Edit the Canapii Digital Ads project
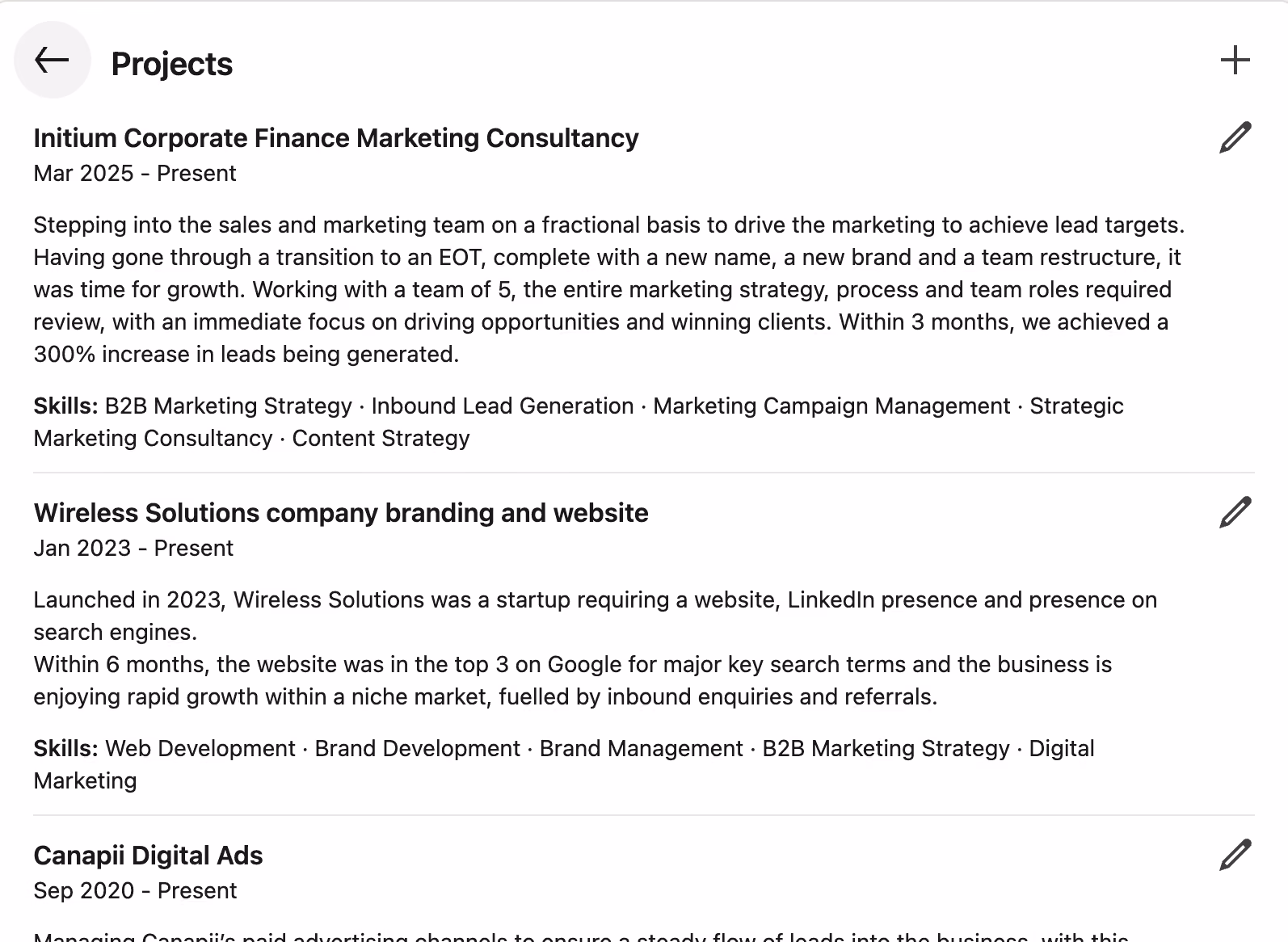This screenshot has width=1288, height=942. tap(1235, 855)
